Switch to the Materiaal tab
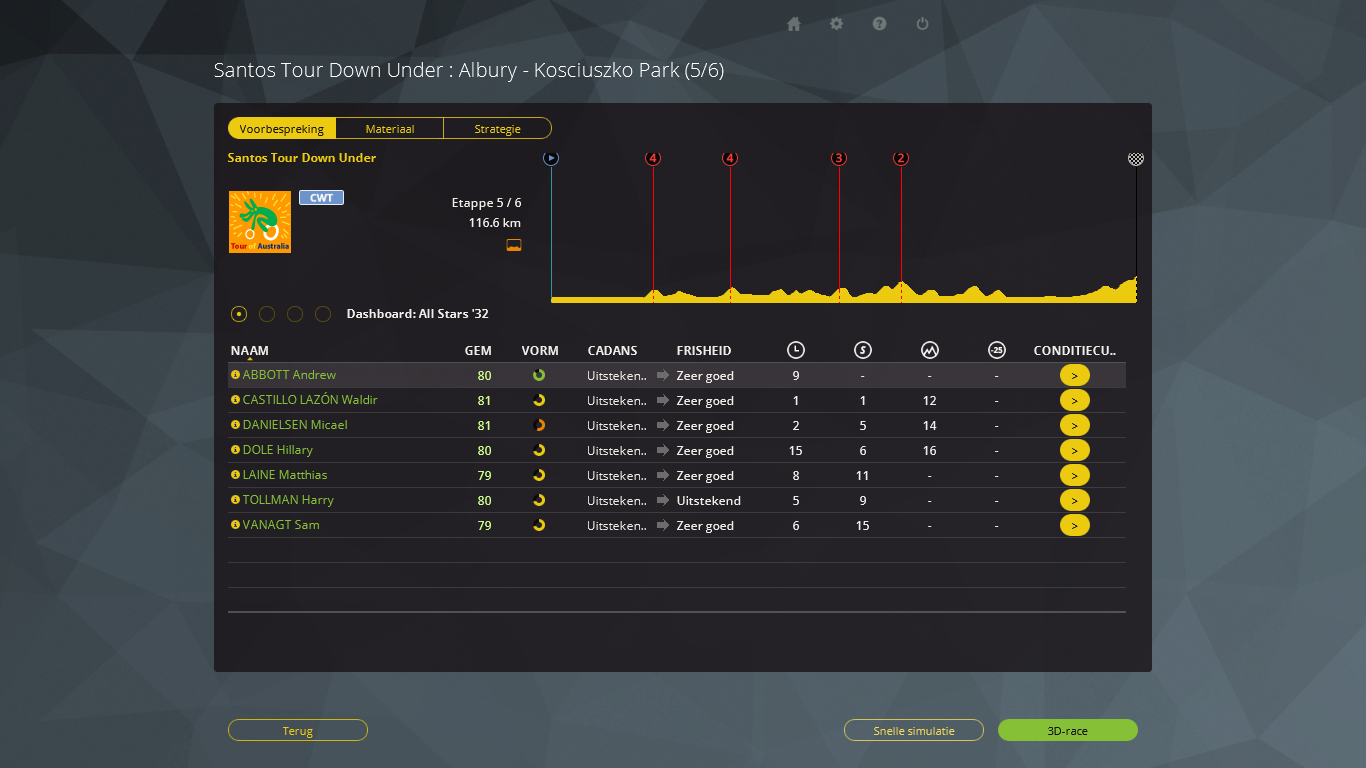This screenshot has width=1366, height=768. (x=389, y=129)
